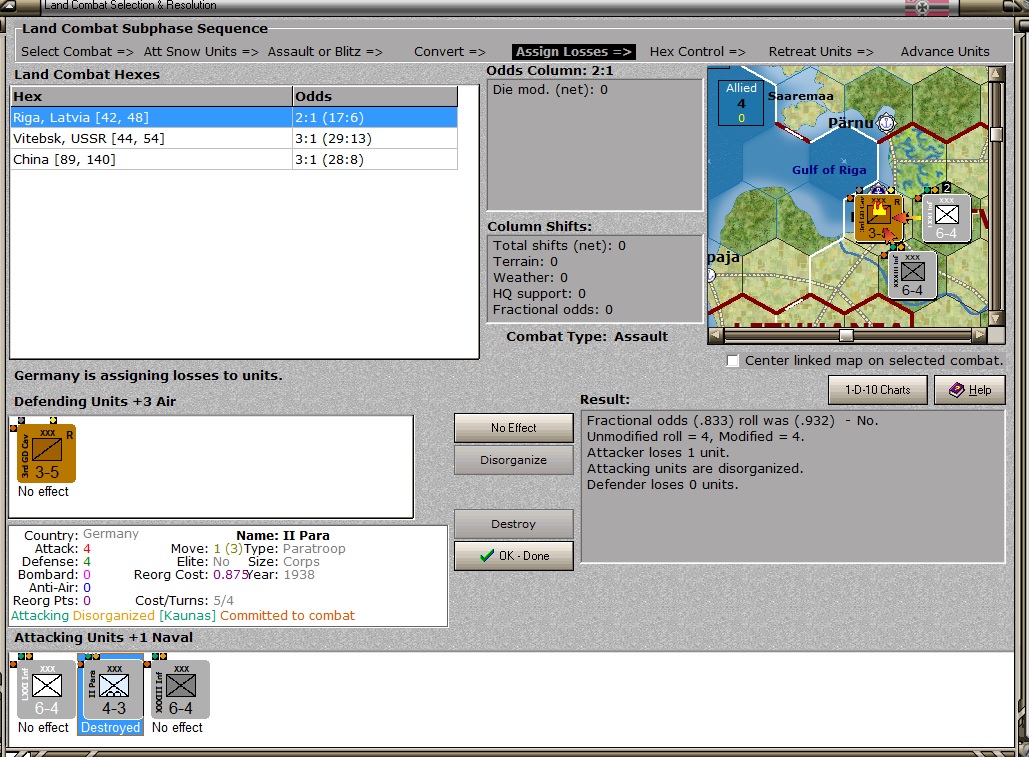Click the Allied 4 indicator box on map
Screen dimensions: 1029x757
click(741, 102)
